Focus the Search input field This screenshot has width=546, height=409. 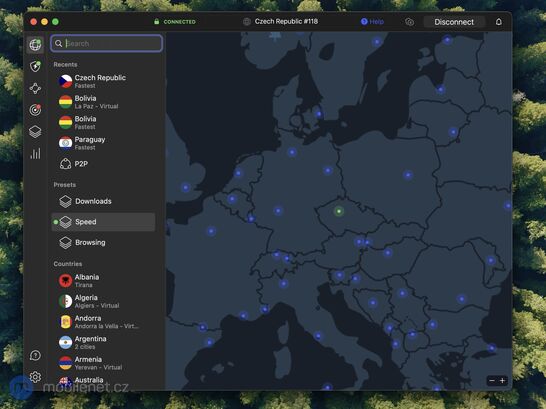(x=107, y=43)
